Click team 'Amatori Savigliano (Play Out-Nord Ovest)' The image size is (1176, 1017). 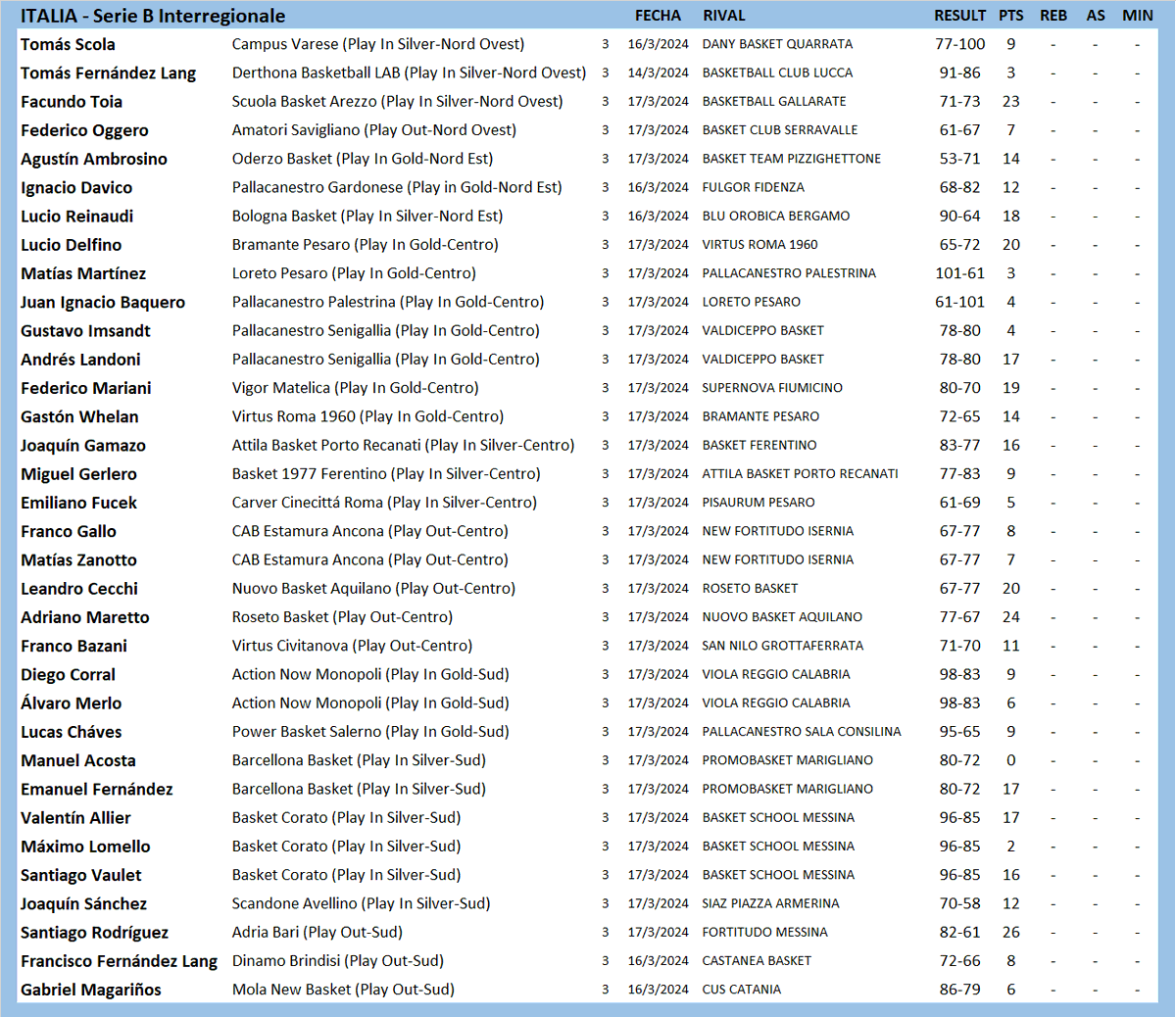(374, 130)
